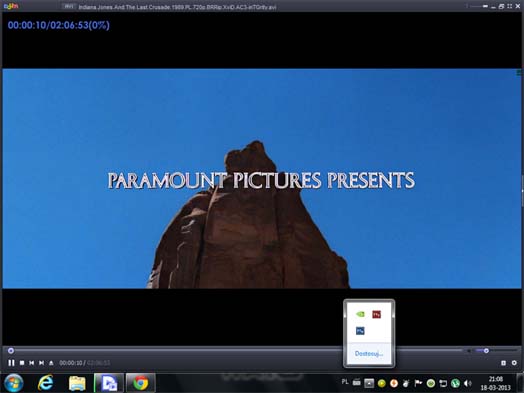Switch PL keyboard language indicator
The height and width of the screenshot is (393, 524).
[x=345, y=382]
